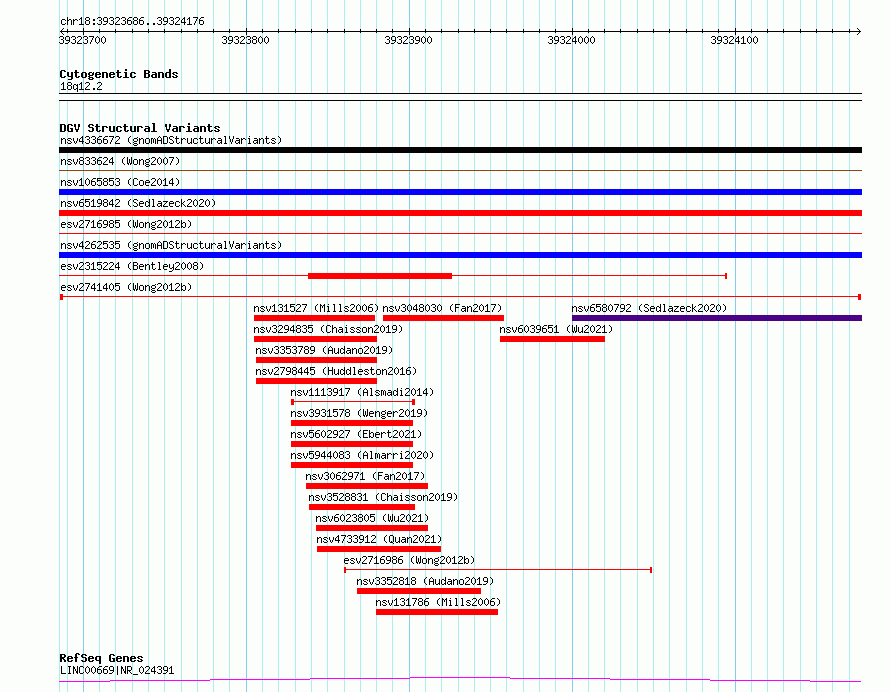Click ruler tick label 39323900
The image size is (890, 692).
[409, 40]
